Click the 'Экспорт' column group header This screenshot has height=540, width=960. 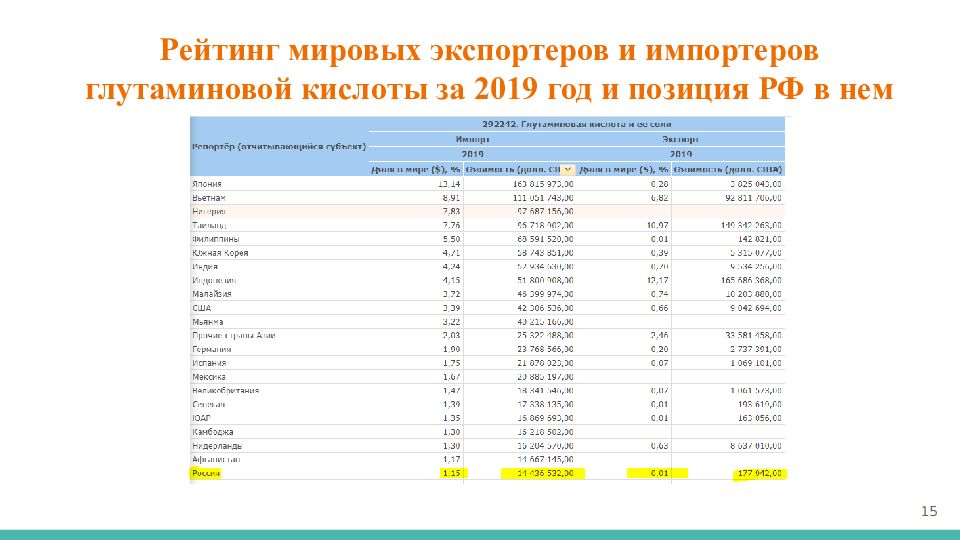click(680, 140)
